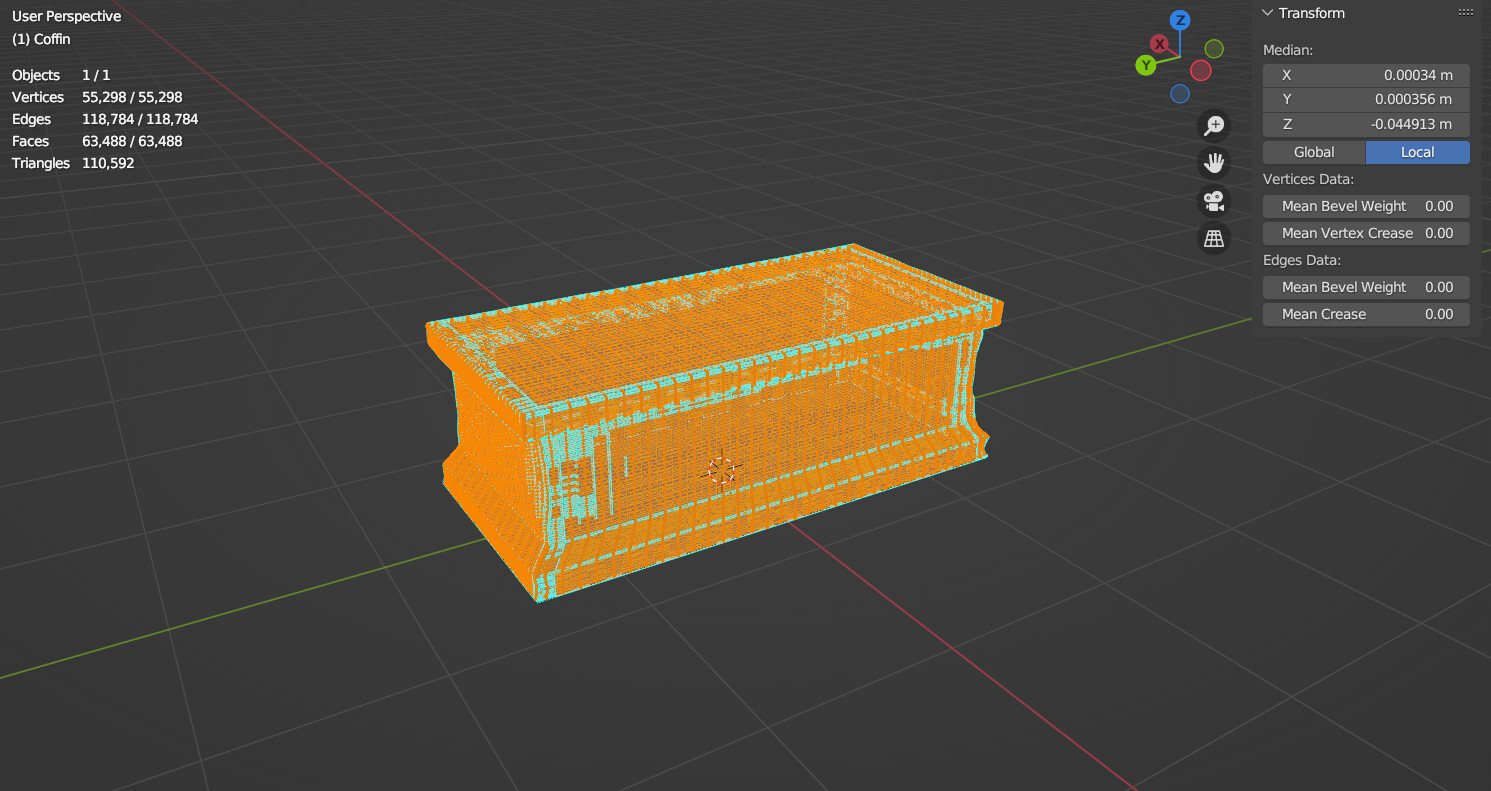The width and height of the screenshot is (1491, 791).
Task: Click the zoom magnifier viewport icon
Action: click(1214, 125)
